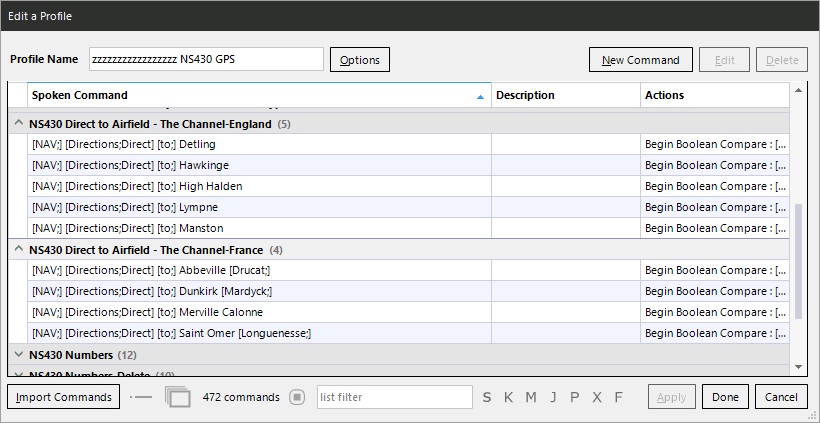Collapse the Channel-France airfield group

(18, 250)
